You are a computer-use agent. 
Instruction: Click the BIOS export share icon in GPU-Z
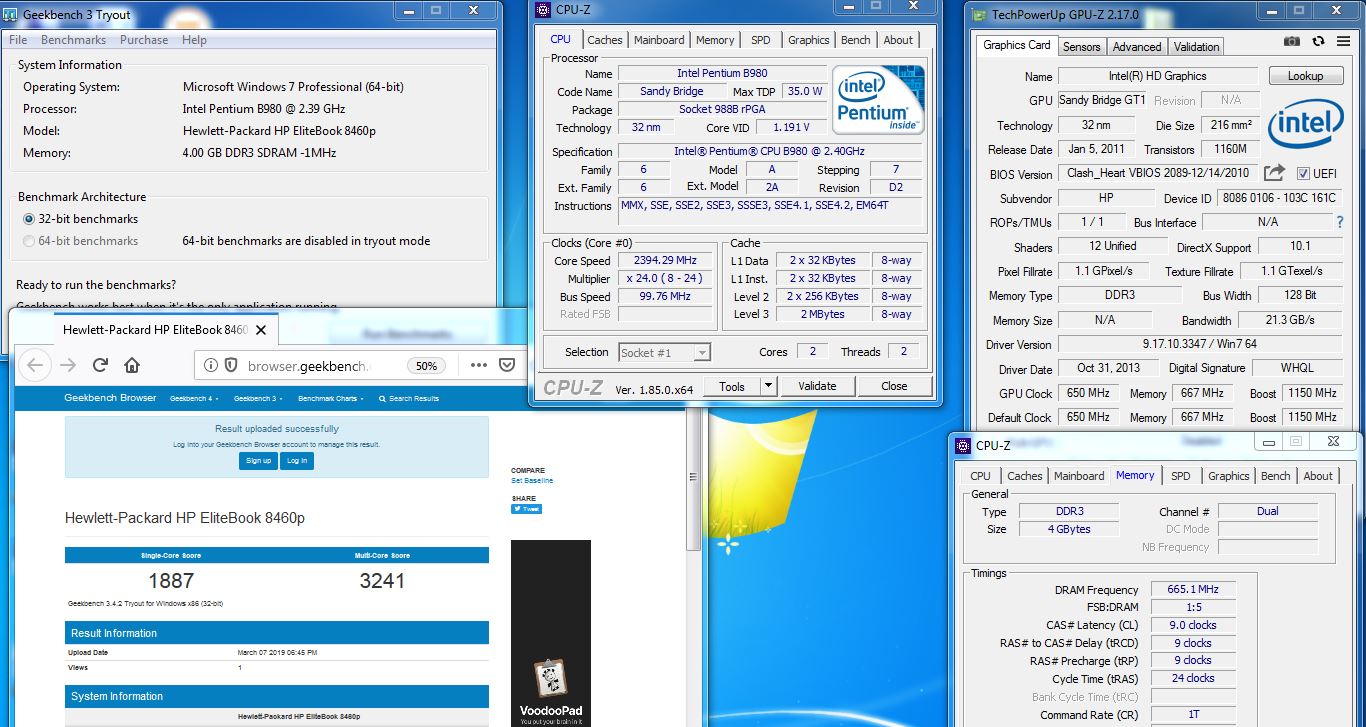point(1274,173)
